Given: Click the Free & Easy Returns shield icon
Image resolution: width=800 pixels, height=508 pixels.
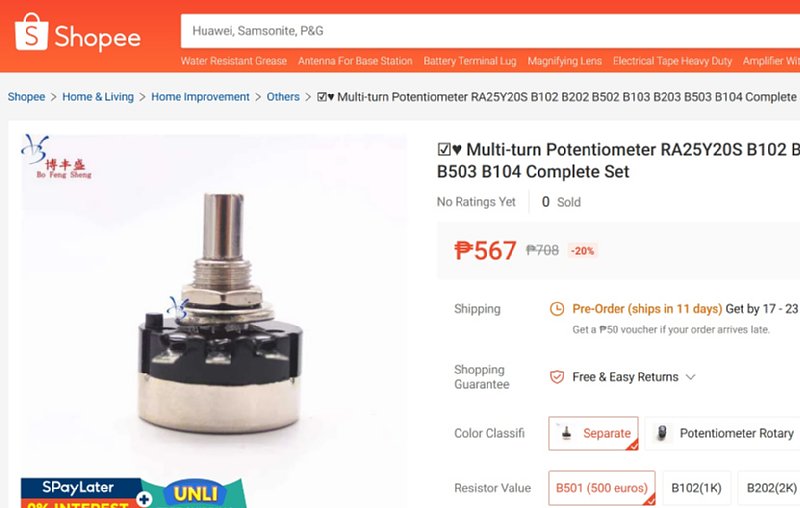Looking at the screenshot, I should (x=557, y=377).
